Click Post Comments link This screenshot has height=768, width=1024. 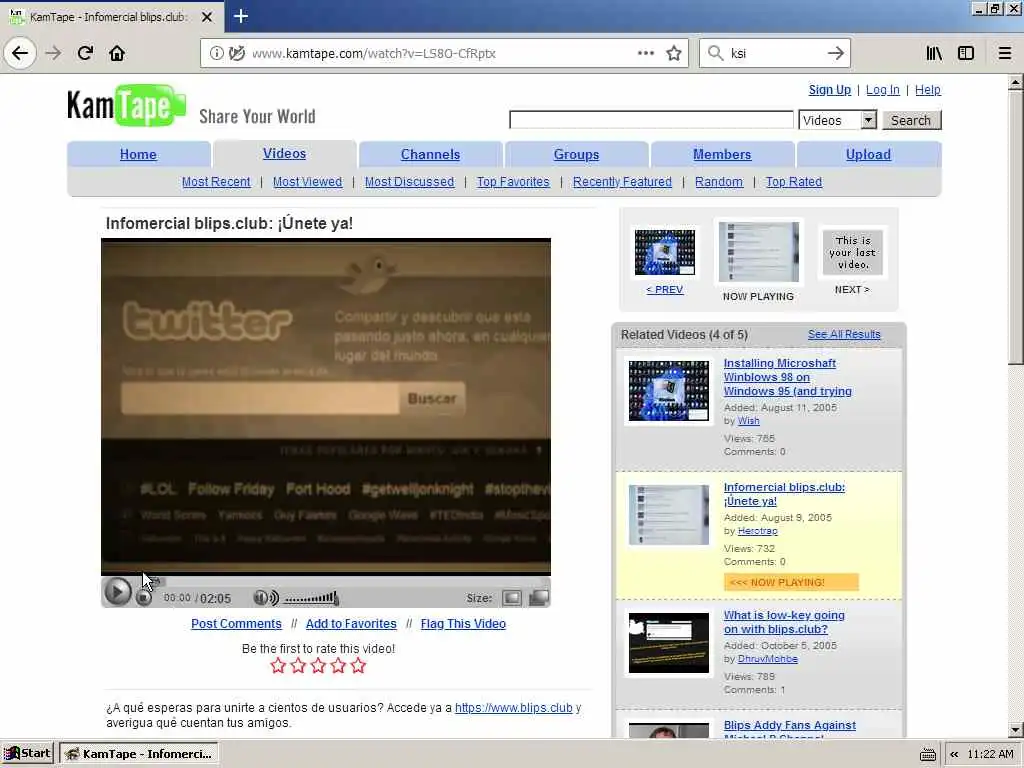[236, 624]
